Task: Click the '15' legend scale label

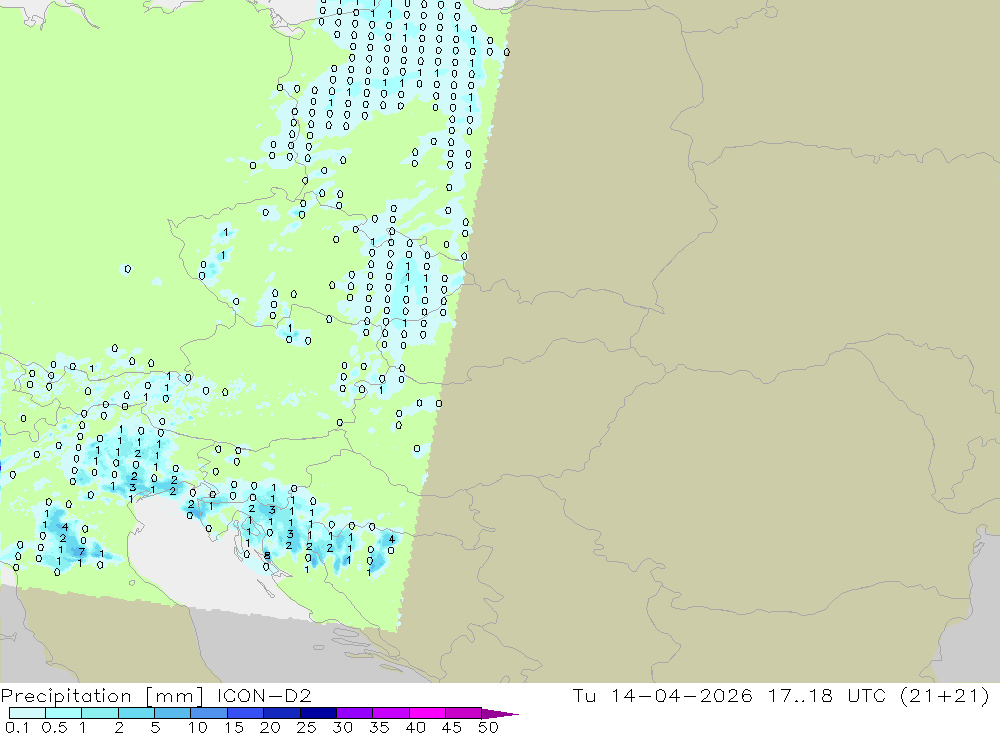Action: 234,727
